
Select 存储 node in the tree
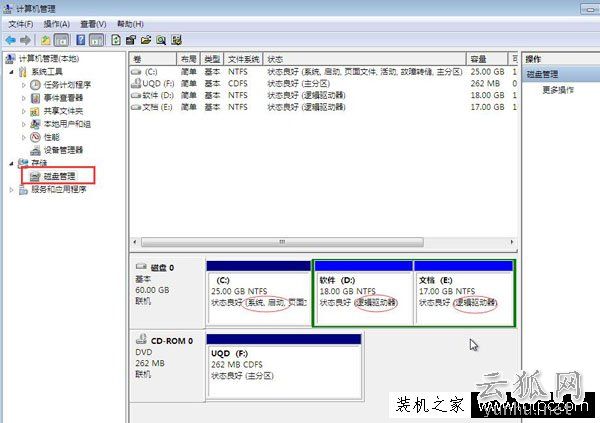point(39,163)
